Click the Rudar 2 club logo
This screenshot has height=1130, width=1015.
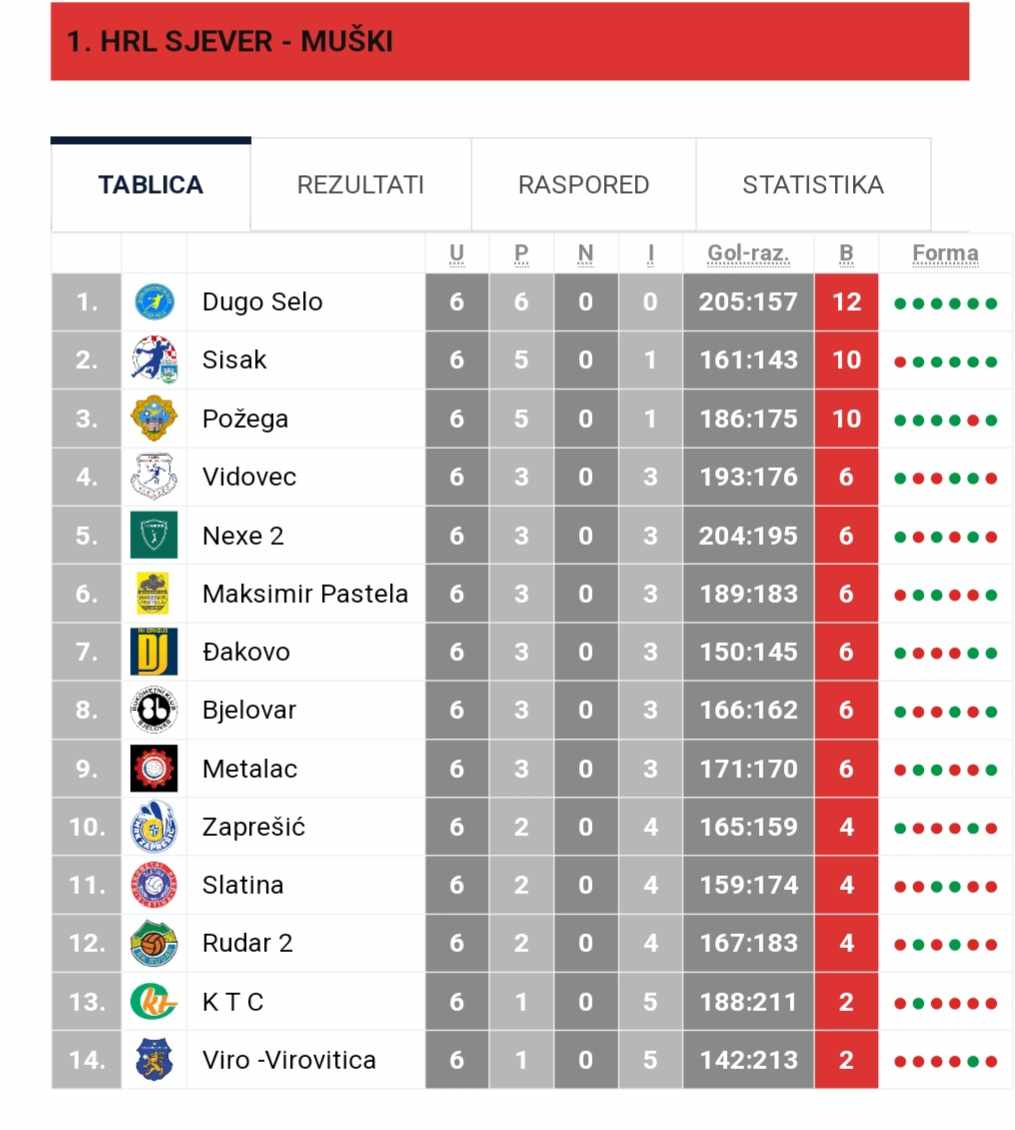(x=154, y=943)
